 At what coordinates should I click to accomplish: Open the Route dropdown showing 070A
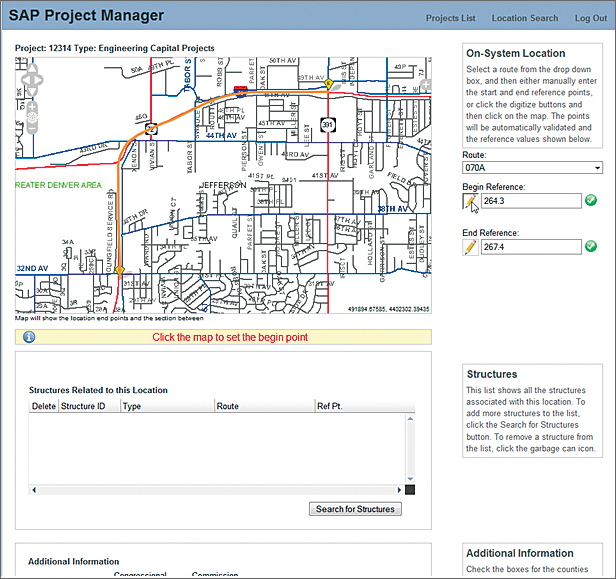532,168
